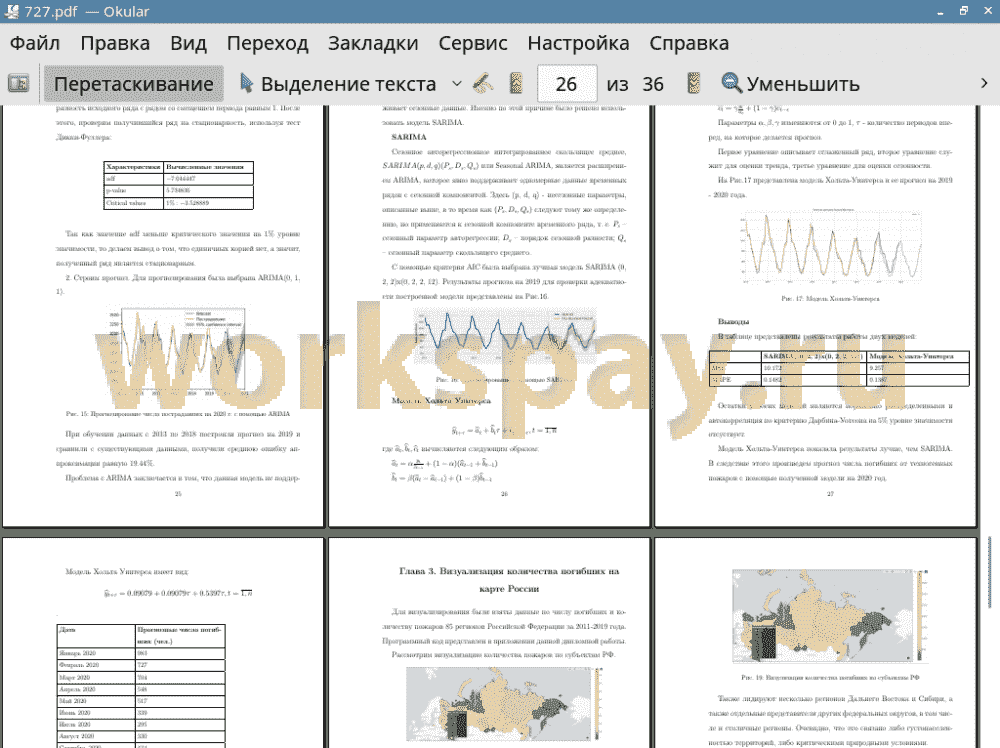Restore the Okular window size
The image size is (1000, 748).
point(964,11)
